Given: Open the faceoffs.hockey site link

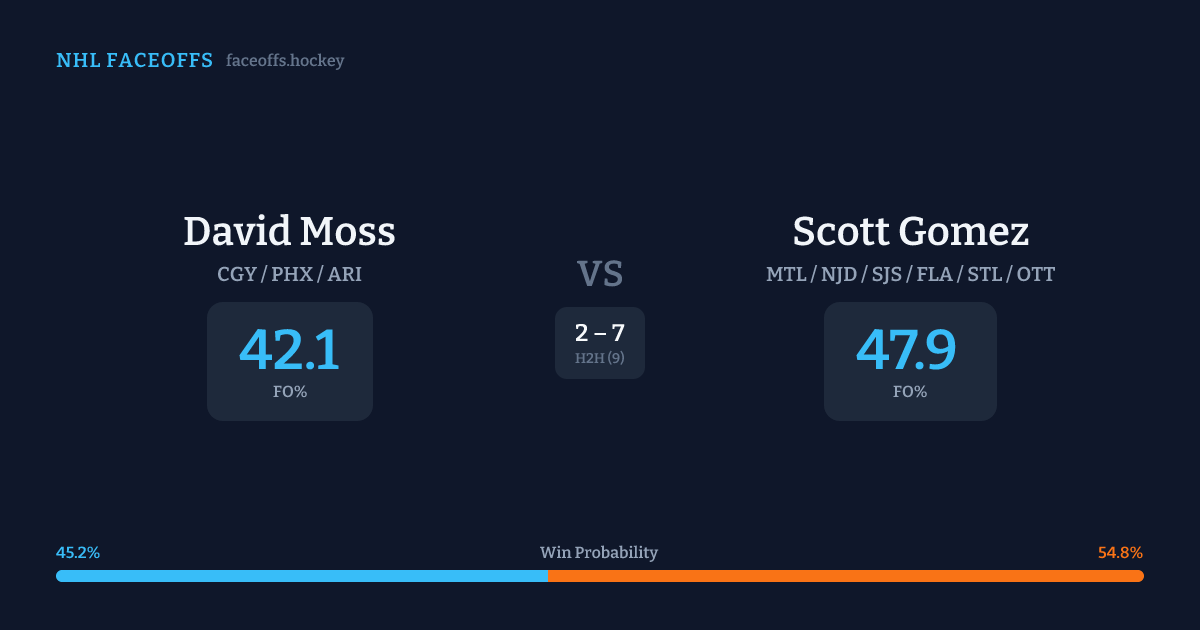Looking at the screenshot, I should coord(285,61).
